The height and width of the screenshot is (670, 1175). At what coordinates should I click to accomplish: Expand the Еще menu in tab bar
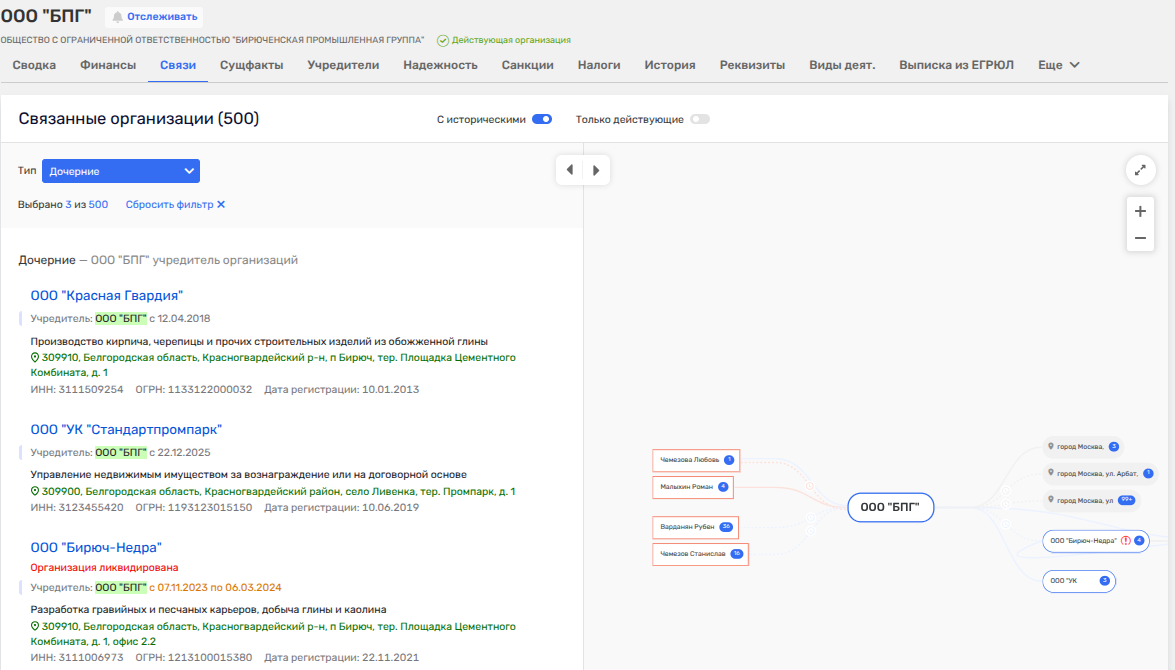pyautogui.click(x=1058, y=65)
